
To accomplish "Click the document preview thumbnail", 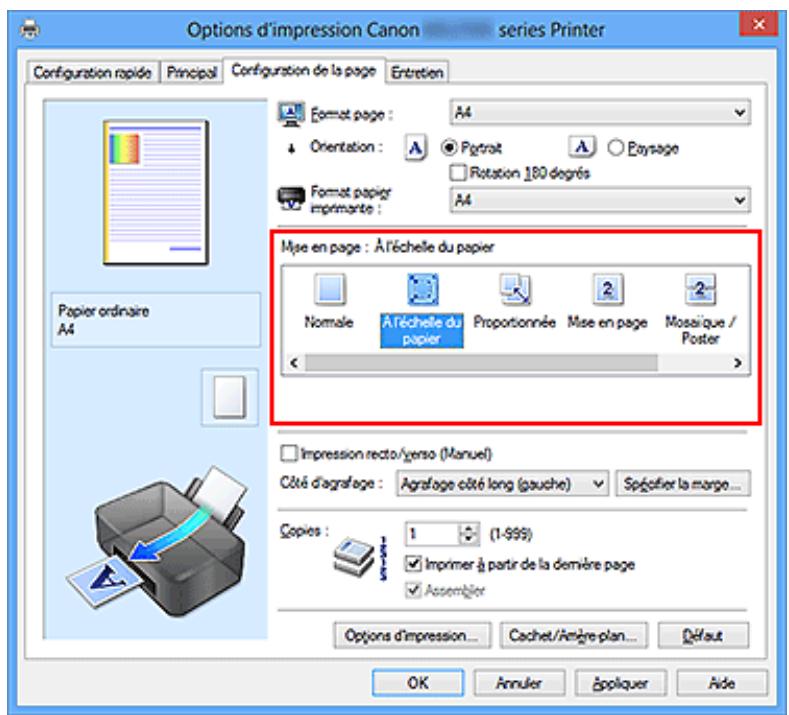I will click(156, 192).
